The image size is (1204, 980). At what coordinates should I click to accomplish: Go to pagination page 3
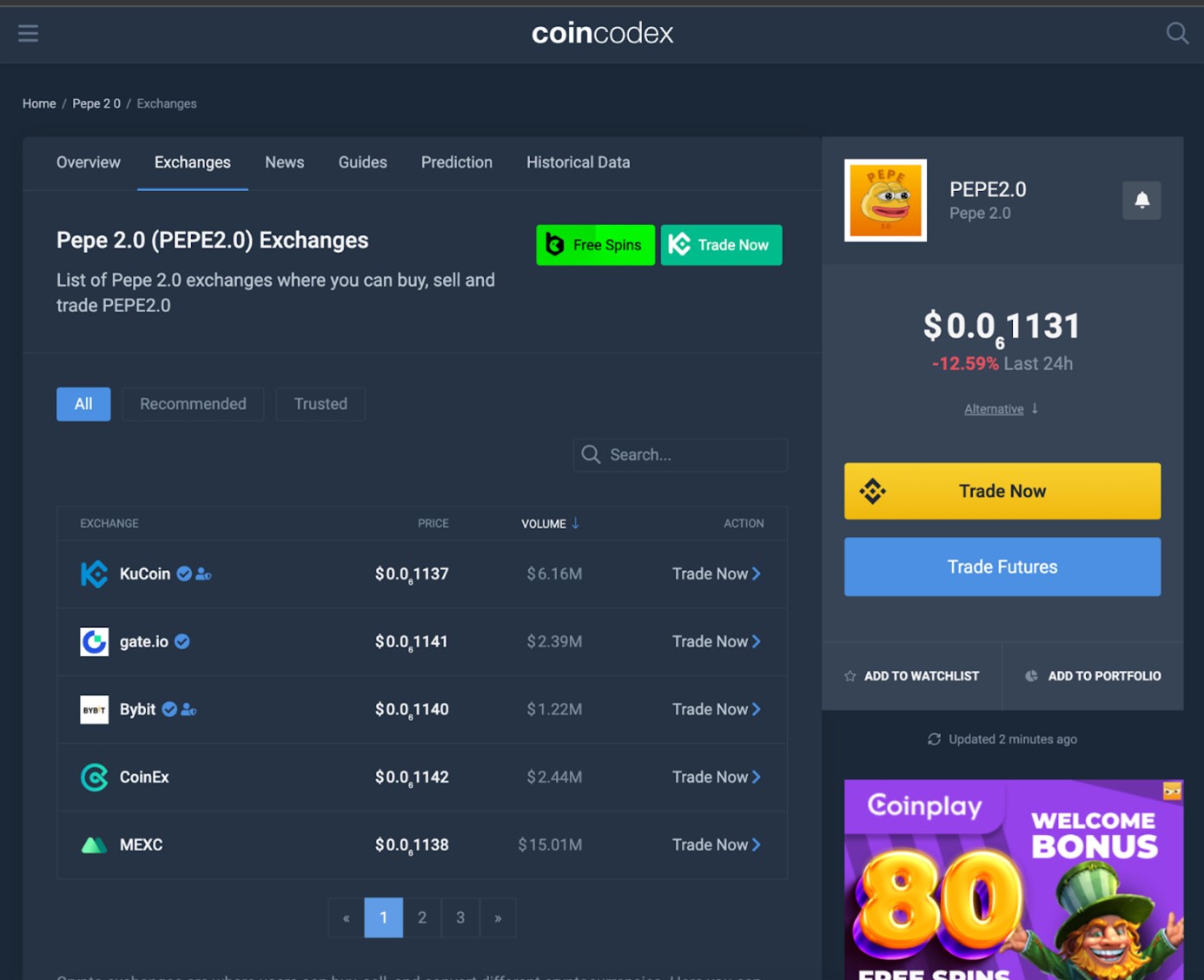(x=460, y=917)
